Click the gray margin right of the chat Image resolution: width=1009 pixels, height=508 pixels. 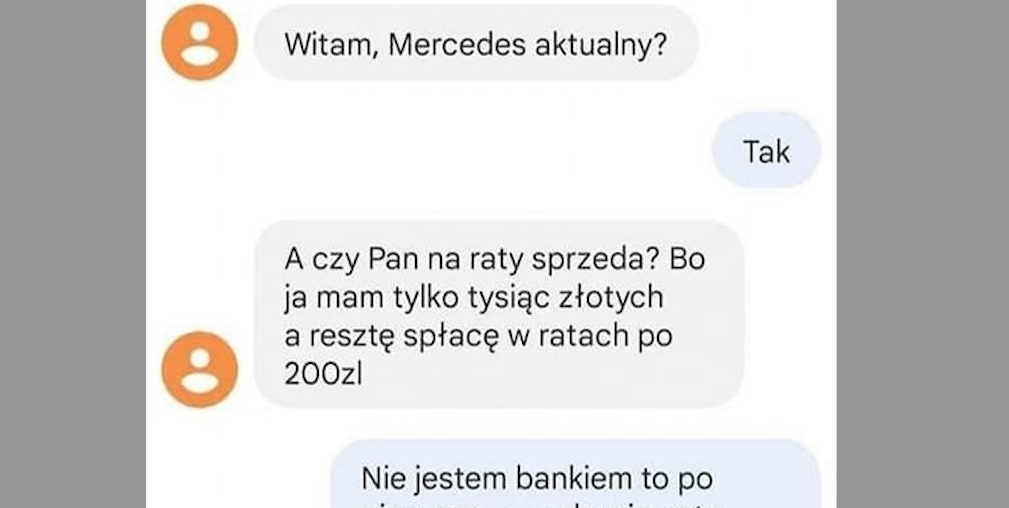[923, 254]
